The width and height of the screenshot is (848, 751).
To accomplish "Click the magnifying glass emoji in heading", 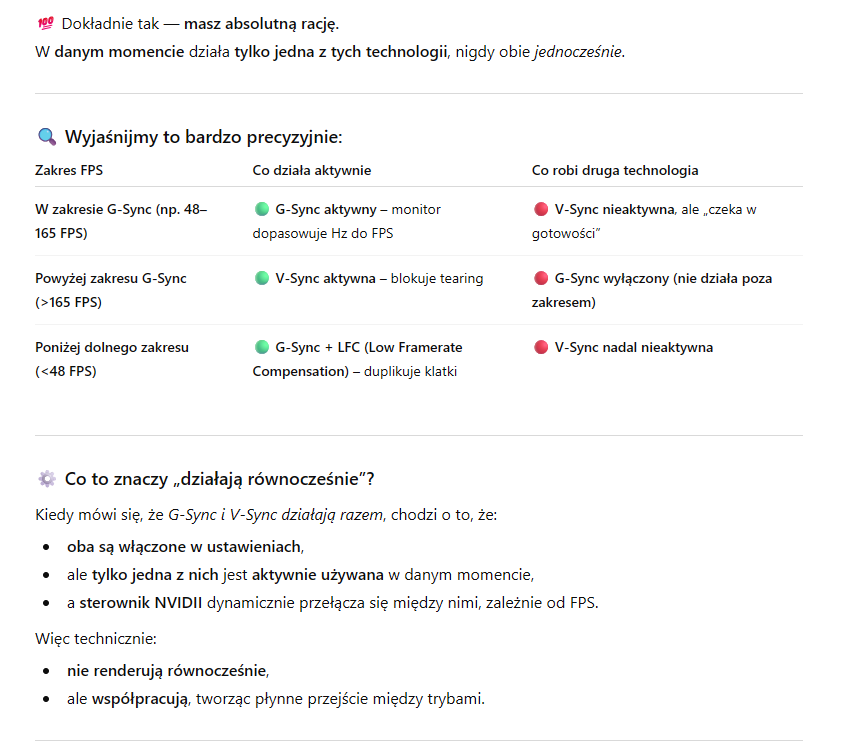I will coord(46,137).
